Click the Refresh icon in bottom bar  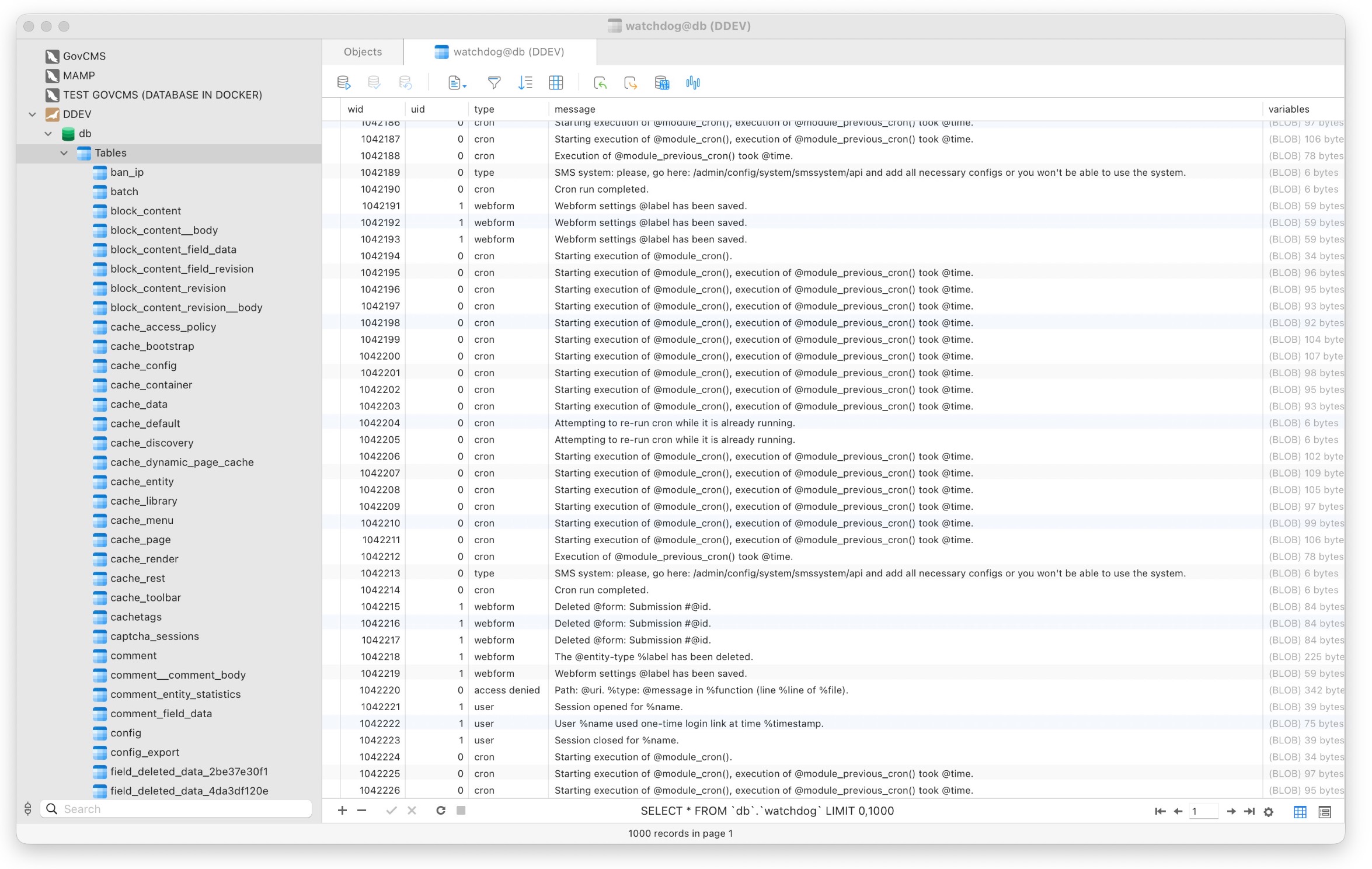point(441,811)
